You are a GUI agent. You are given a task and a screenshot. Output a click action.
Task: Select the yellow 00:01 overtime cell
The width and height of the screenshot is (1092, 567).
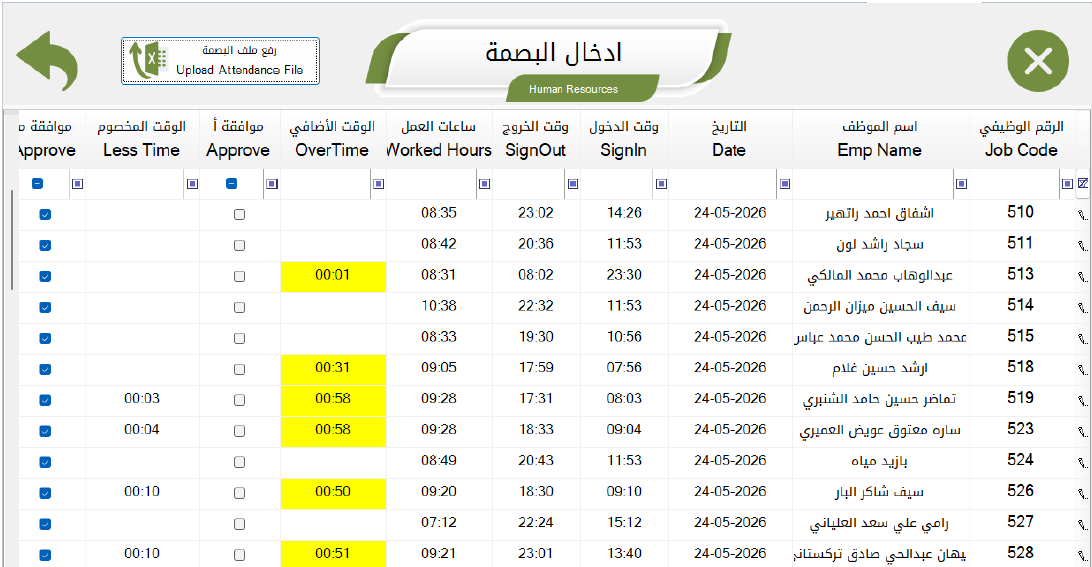point(333,277)
